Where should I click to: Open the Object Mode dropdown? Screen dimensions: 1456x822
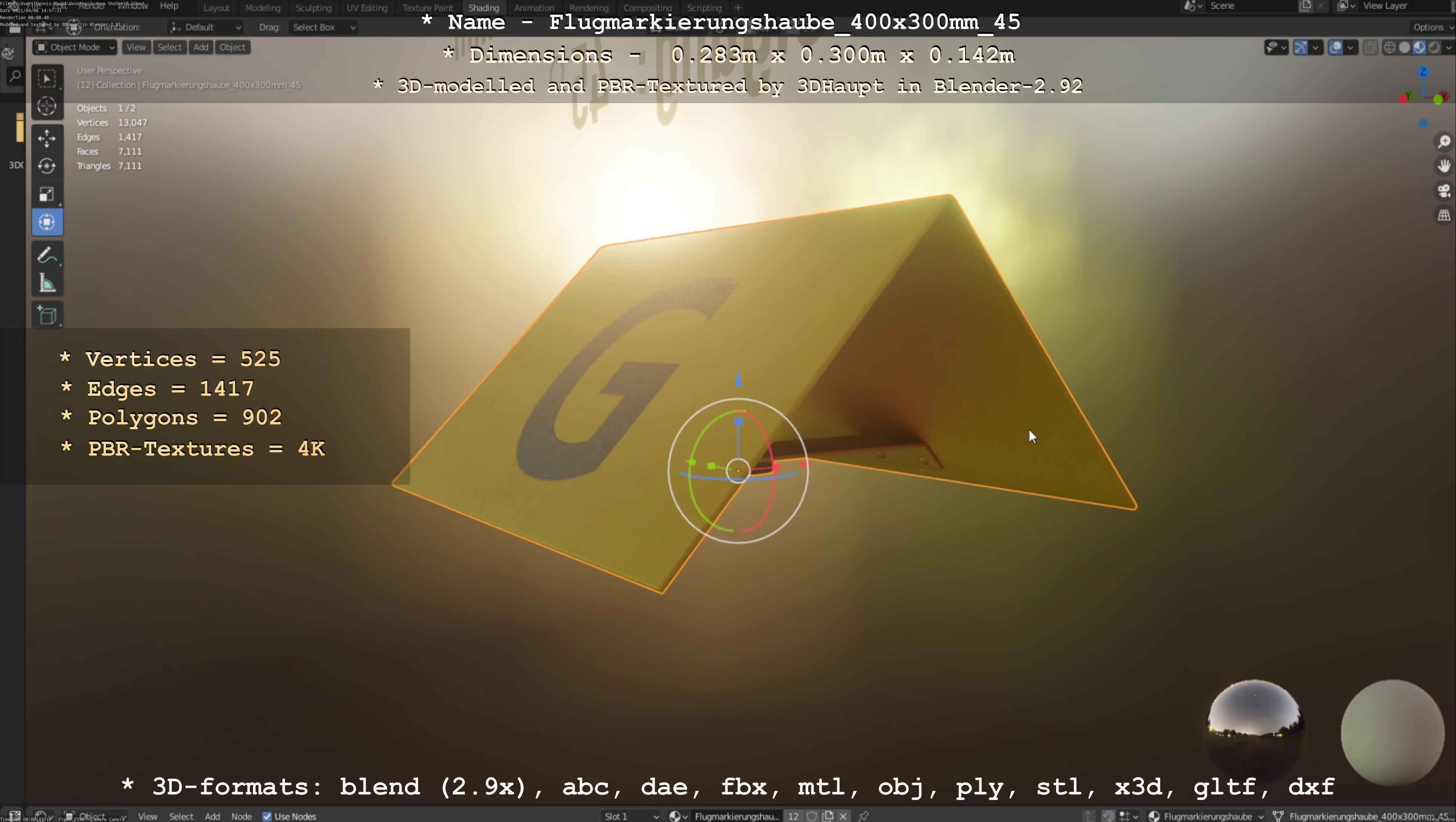75,47
